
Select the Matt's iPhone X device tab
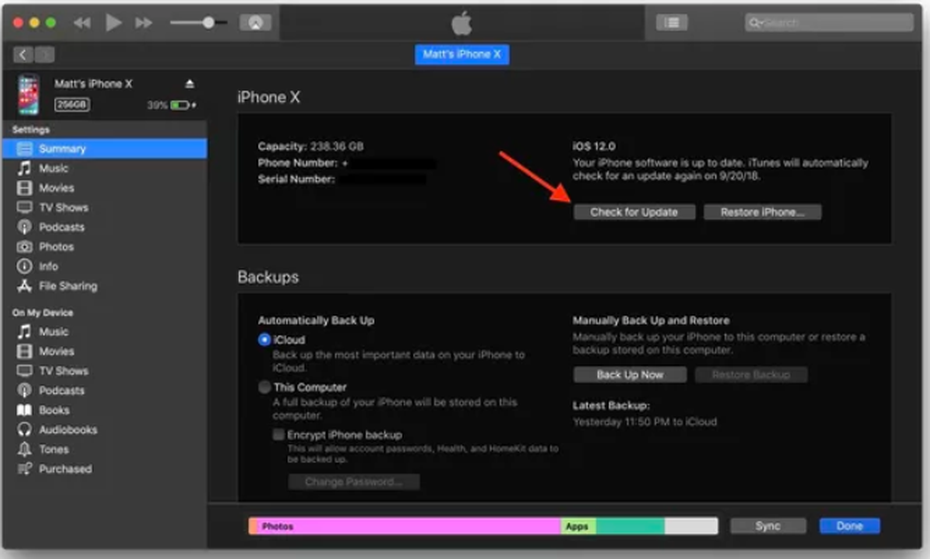click(x=461, y=54)
